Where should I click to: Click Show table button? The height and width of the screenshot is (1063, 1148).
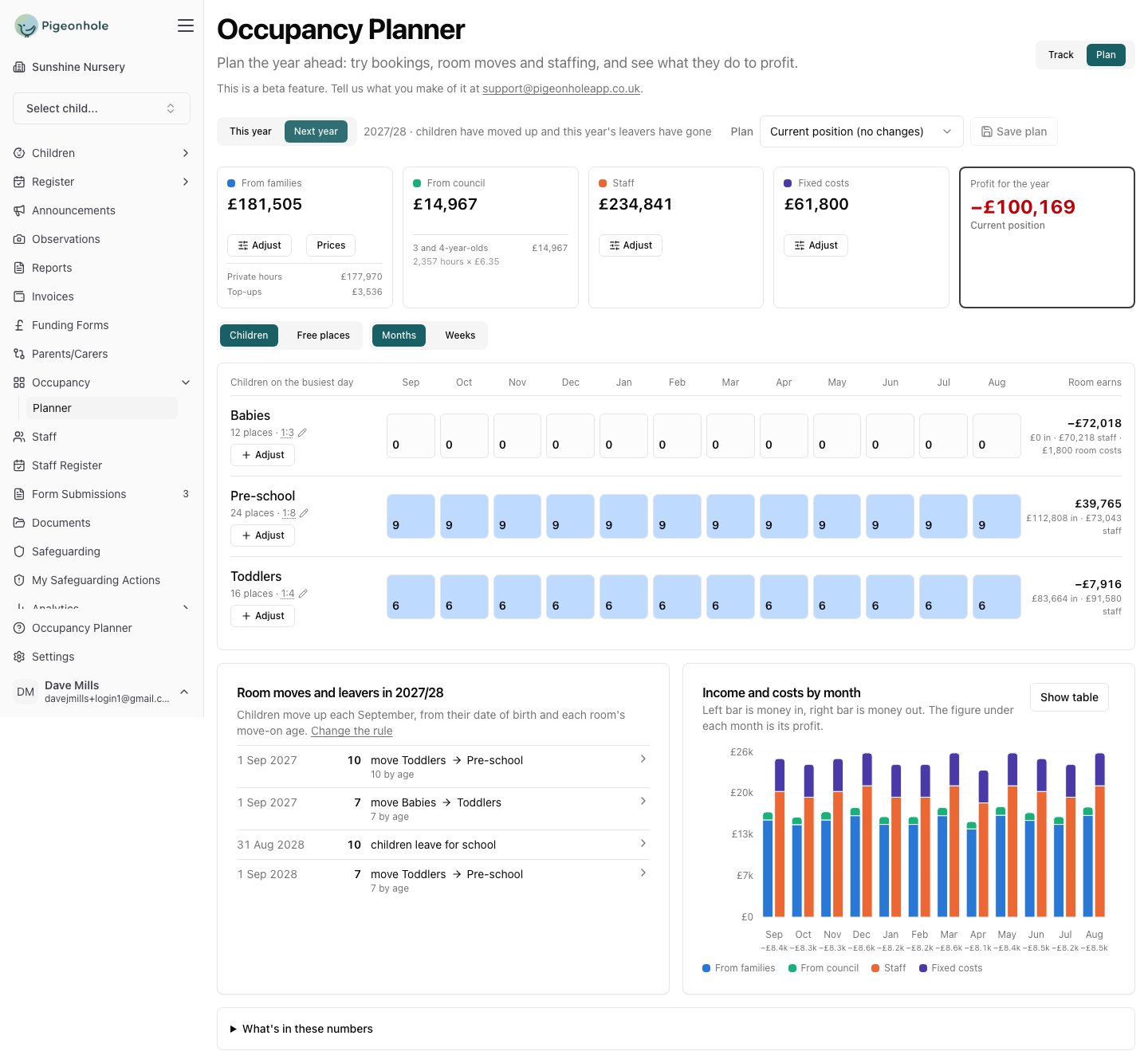pos(1069,697)
